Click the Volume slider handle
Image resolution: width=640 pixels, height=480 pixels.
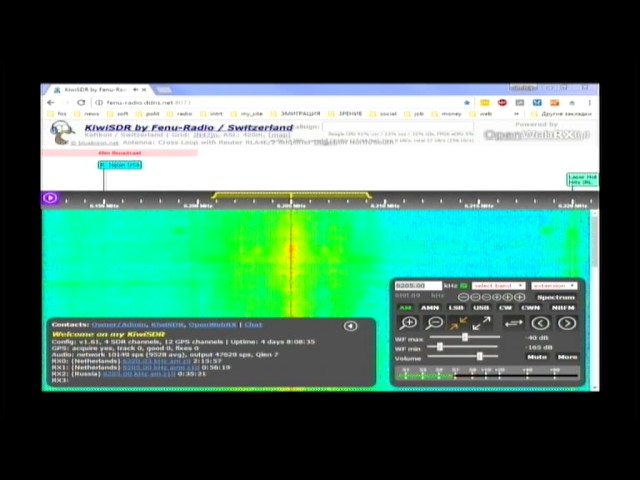(480, 356)
